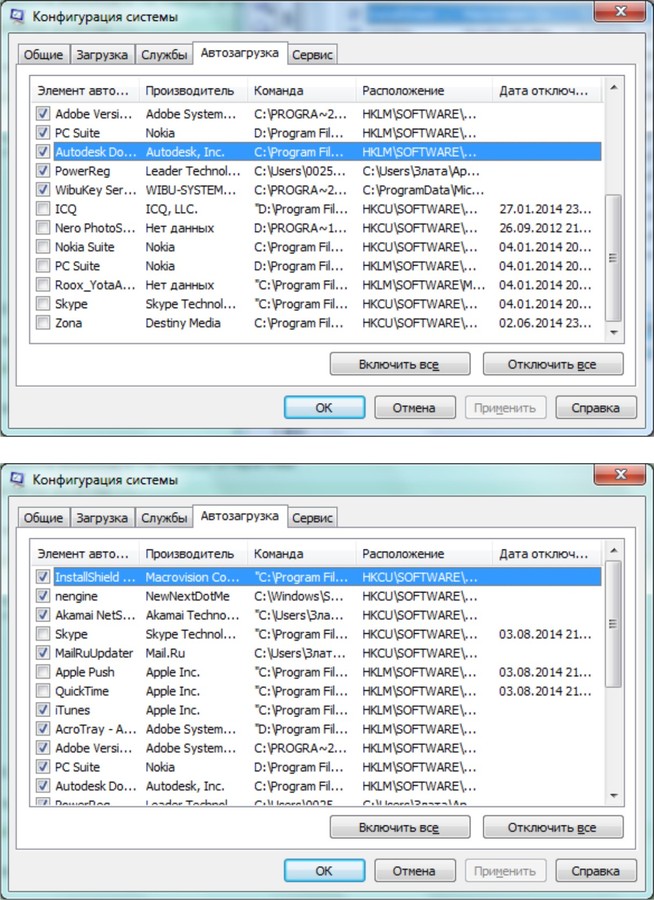Uncheck iTunes startup item
The image size is (654, 900).
43,709
